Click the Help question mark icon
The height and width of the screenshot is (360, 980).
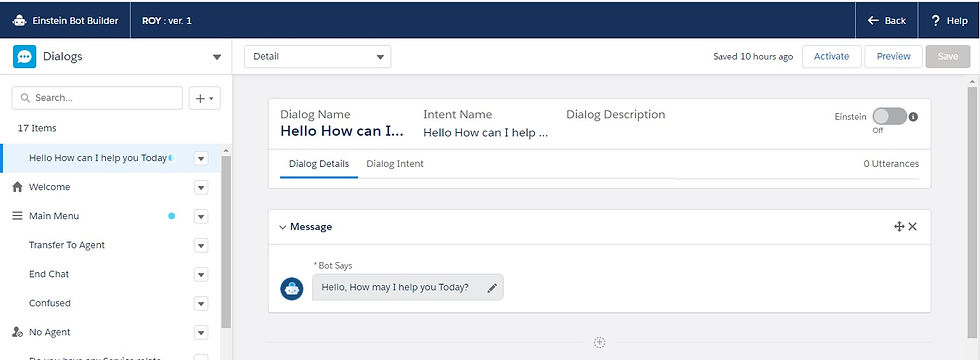(936, 21)
